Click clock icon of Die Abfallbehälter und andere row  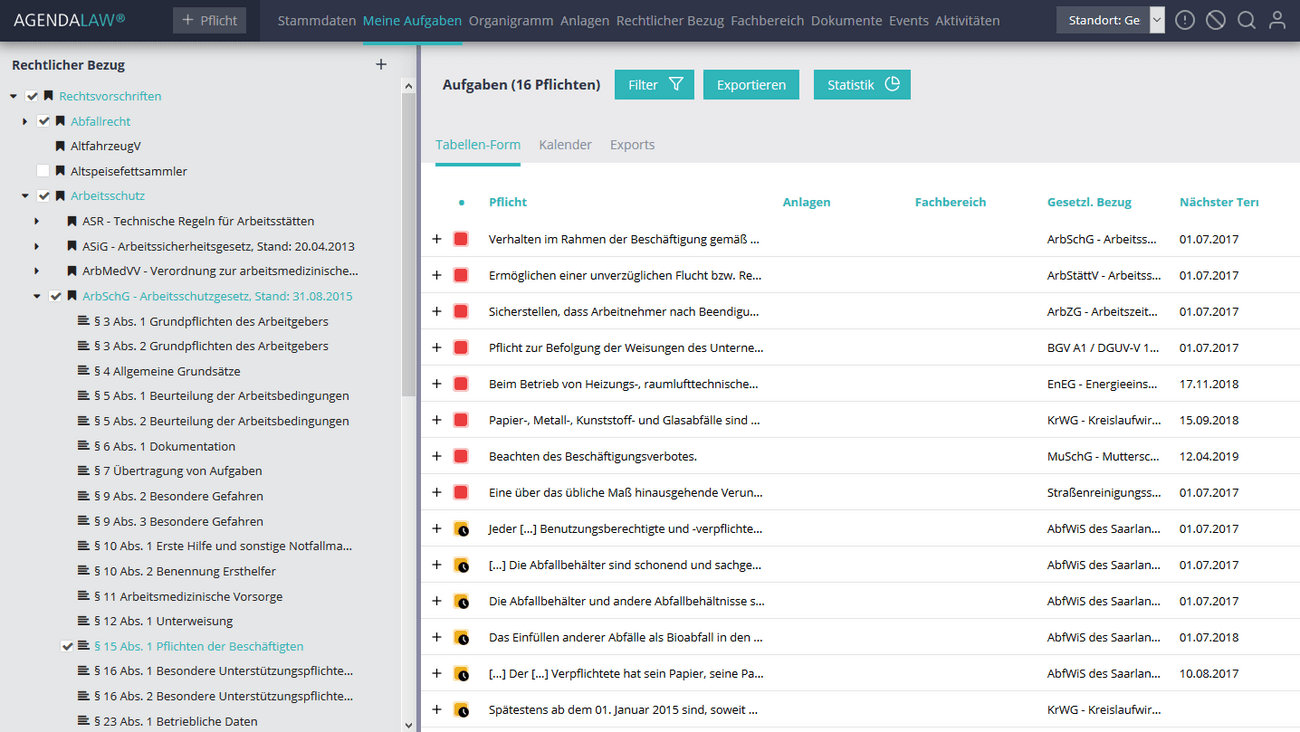pyautogui.click(x=461, y=601)
